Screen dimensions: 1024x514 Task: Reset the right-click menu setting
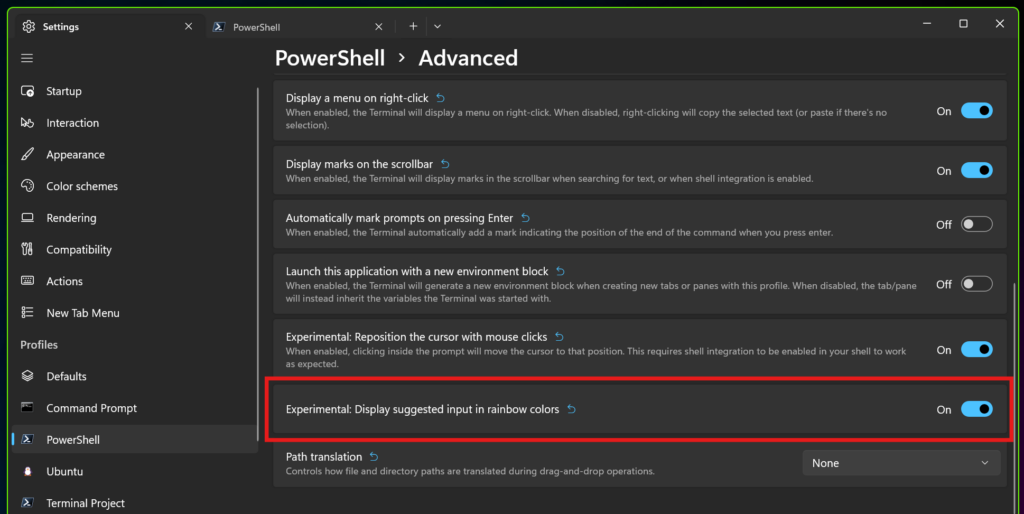(x=441, y=98)
